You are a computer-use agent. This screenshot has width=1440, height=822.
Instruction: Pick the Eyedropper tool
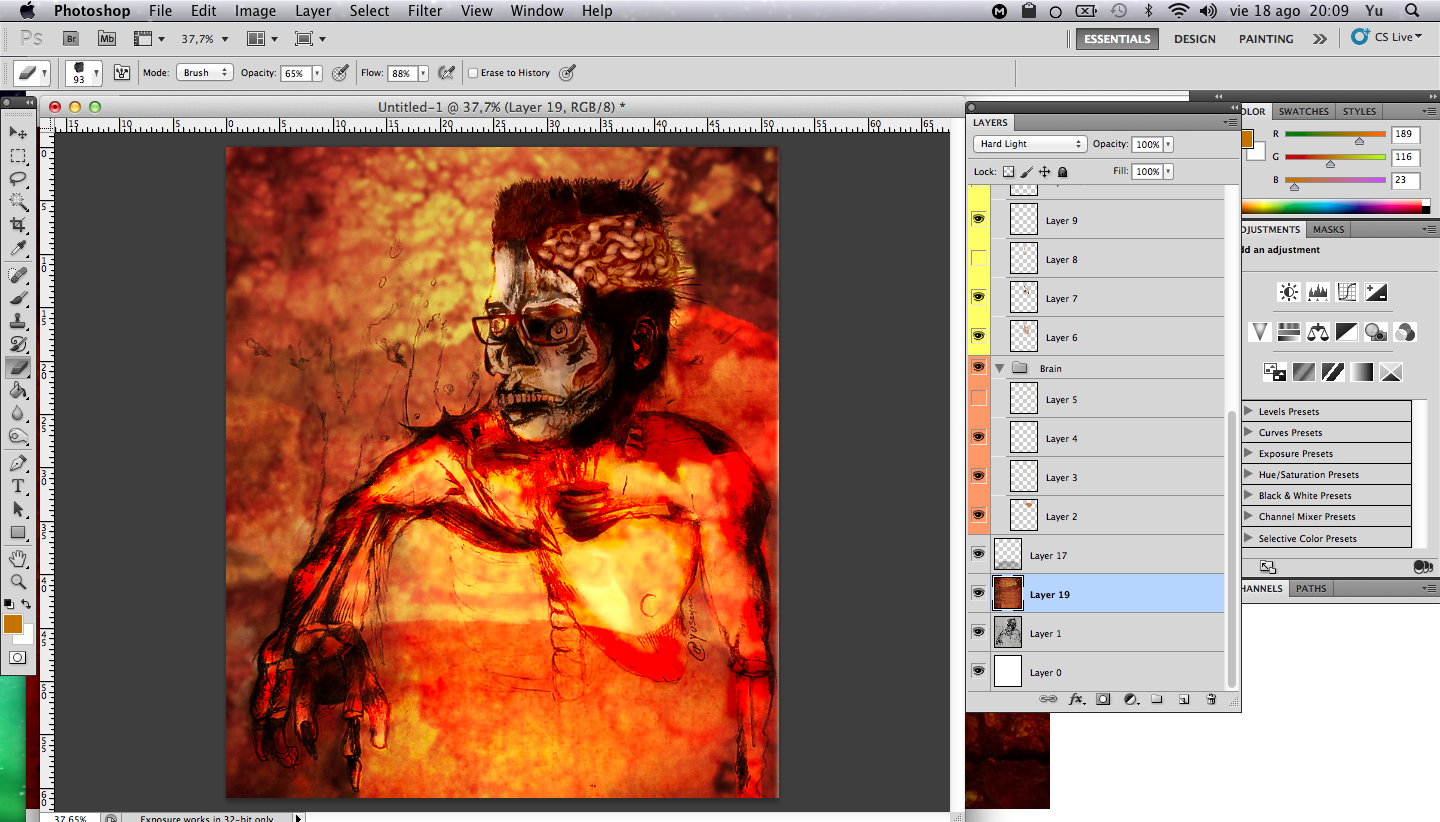18,249
